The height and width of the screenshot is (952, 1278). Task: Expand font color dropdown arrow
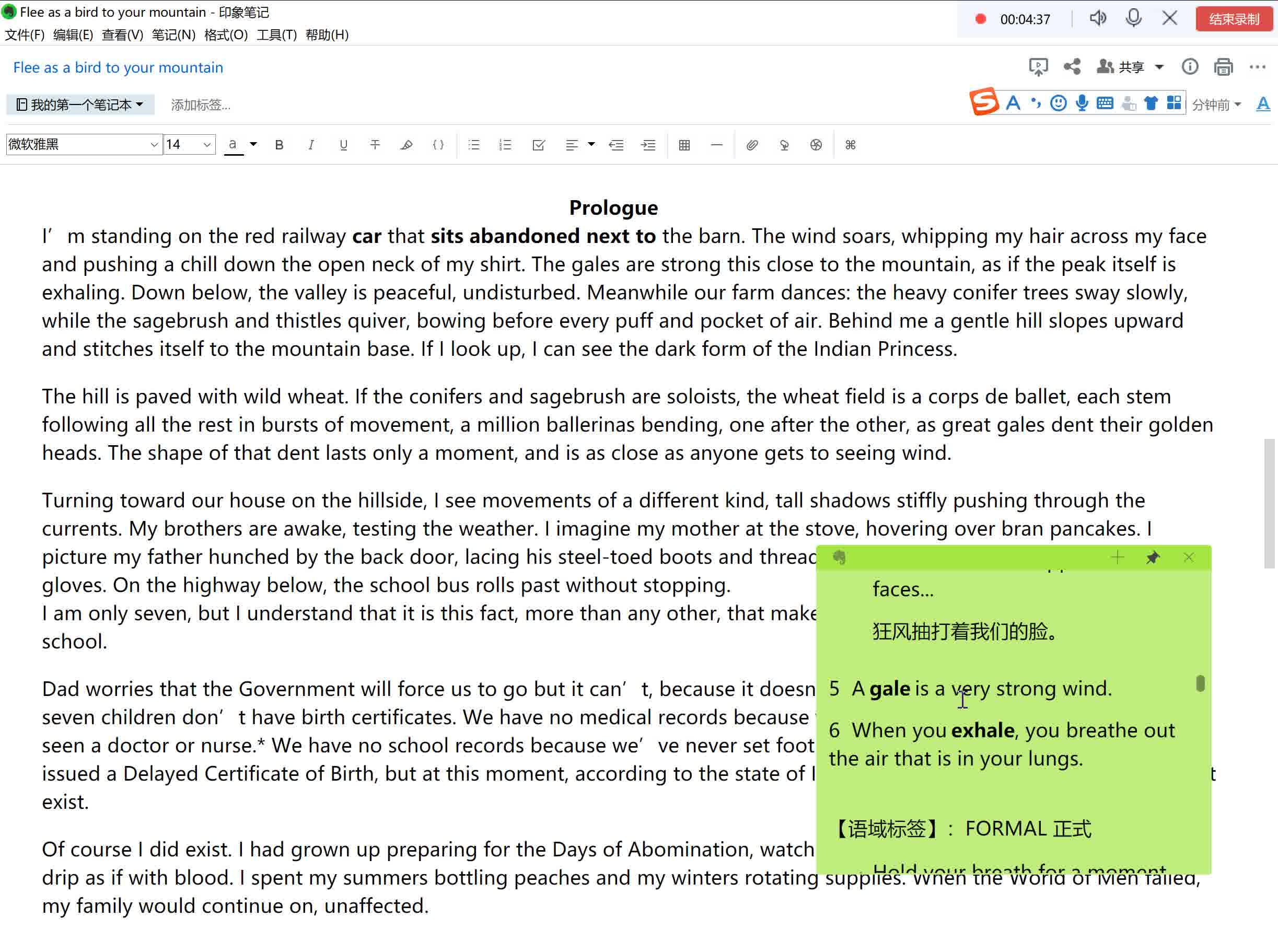253,144
